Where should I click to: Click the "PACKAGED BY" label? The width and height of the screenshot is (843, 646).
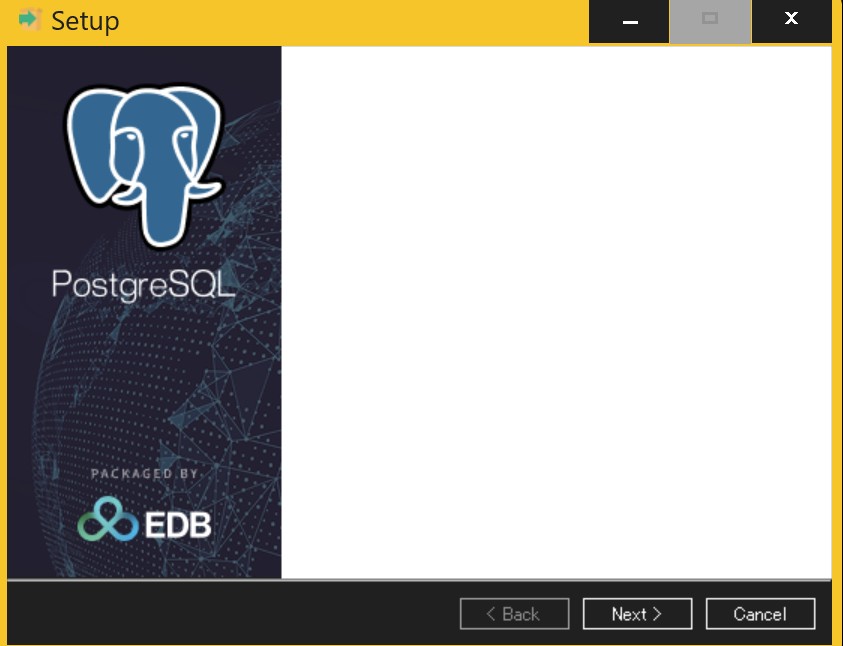[144, 474]
